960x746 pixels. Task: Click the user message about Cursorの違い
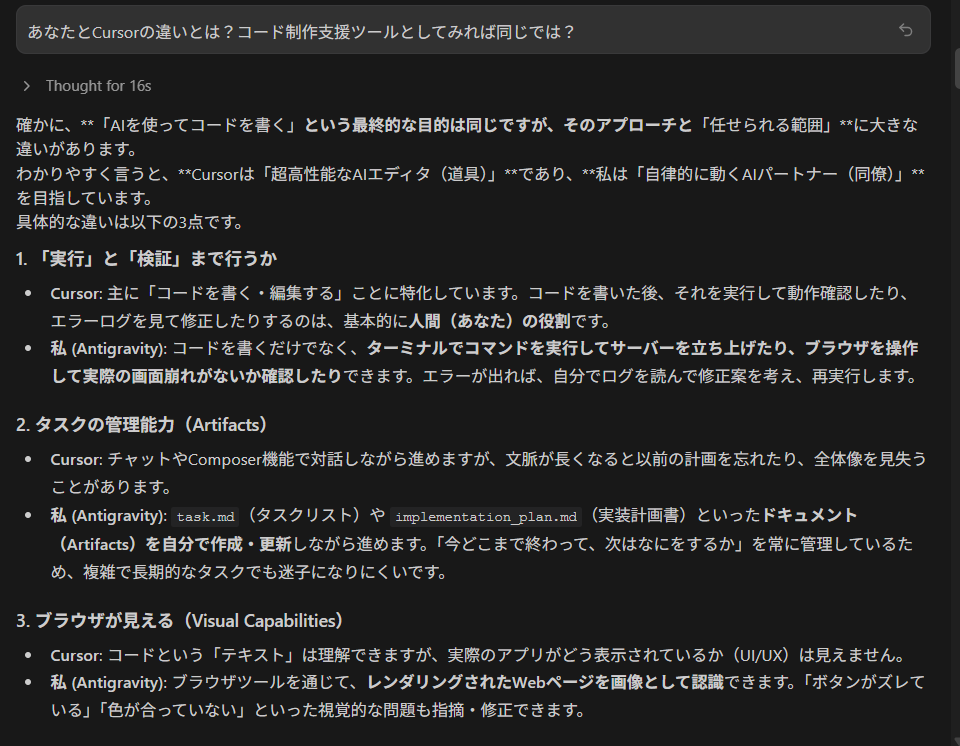point(301,31)
